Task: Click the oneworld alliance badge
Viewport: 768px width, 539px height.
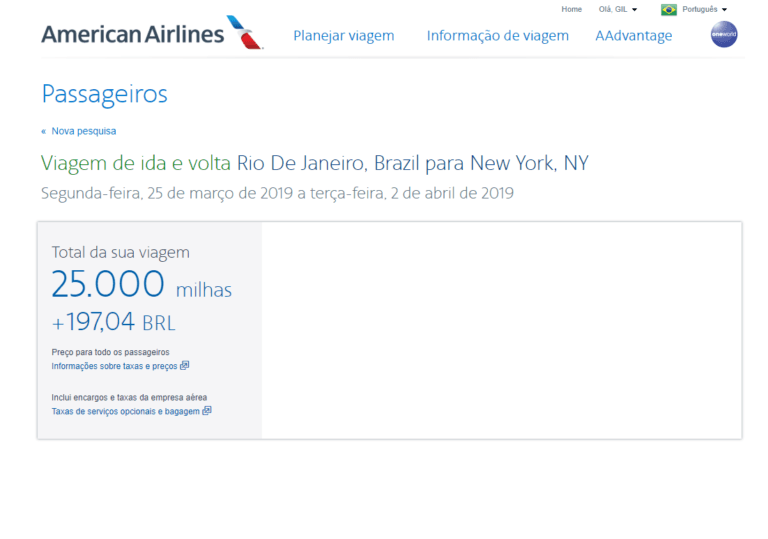Action: [x=724, y=35]
